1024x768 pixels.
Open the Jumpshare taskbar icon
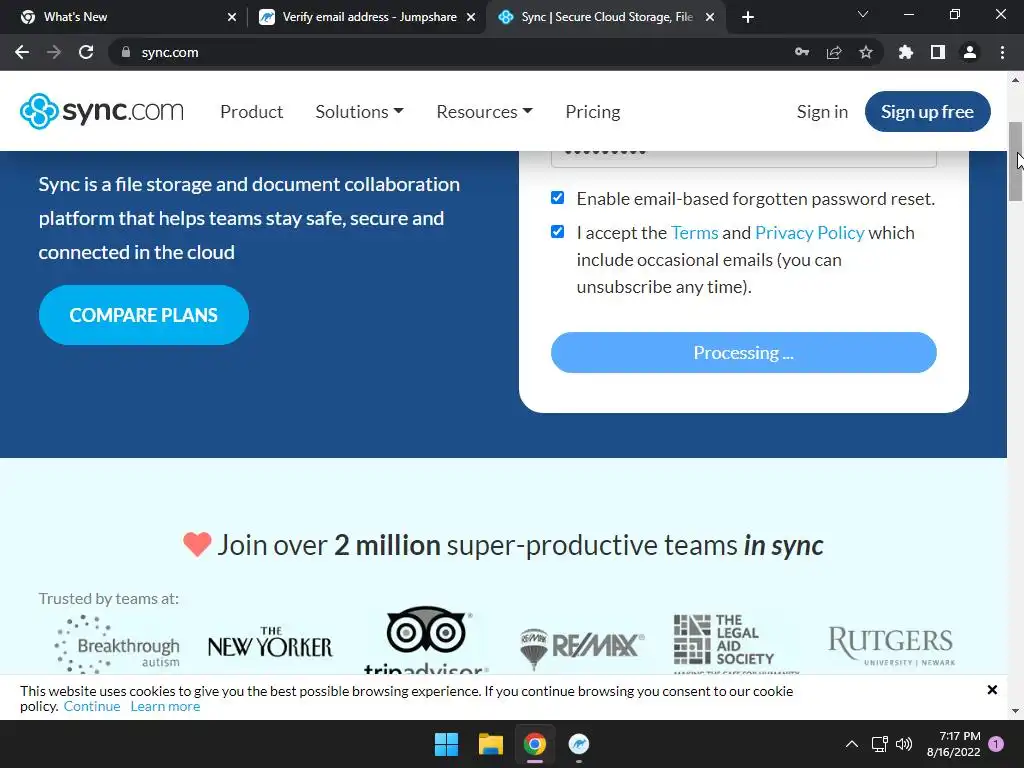(x=579, y=744)
